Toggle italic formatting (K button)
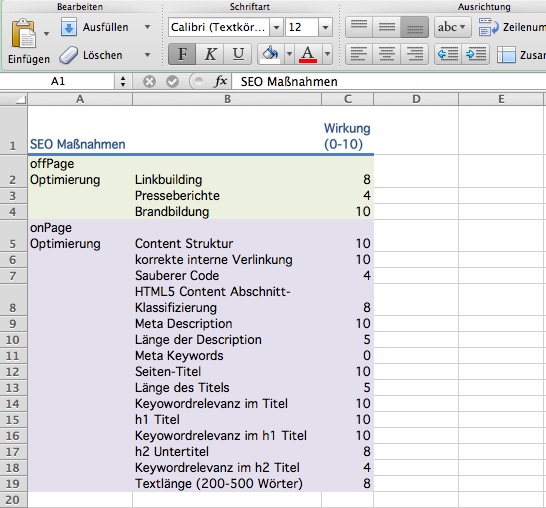The image size is (546, 508). point(210,54)
